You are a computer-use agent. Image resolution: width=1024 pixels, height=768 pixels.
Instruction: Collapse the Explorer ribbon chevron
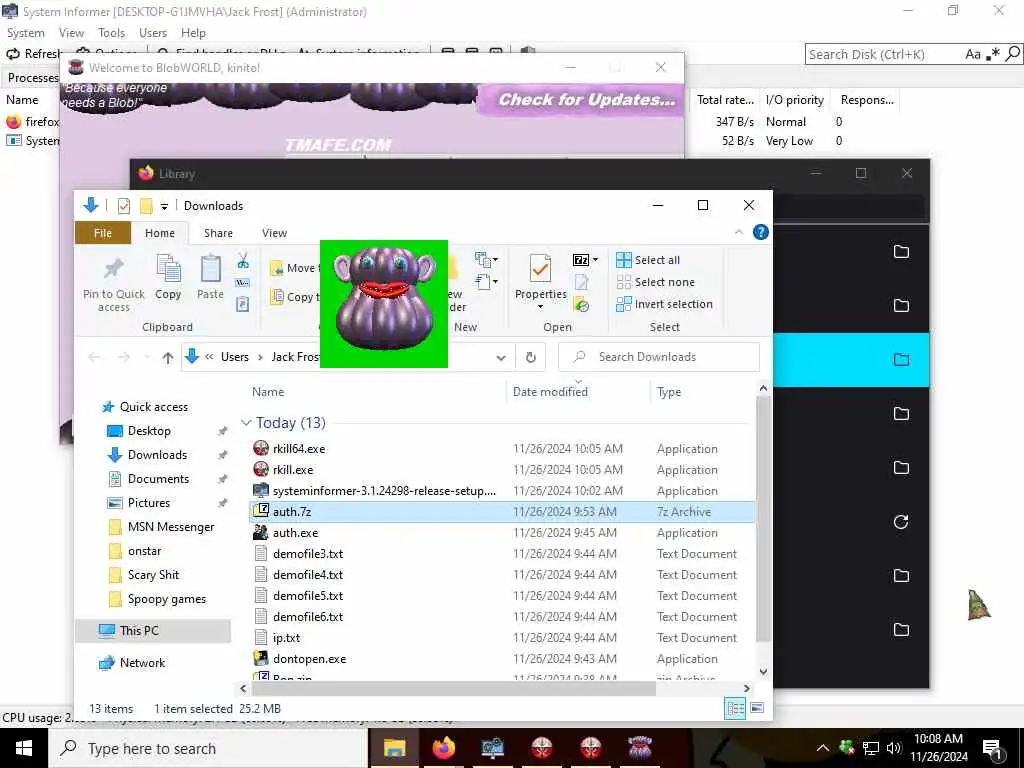[739, 232]
